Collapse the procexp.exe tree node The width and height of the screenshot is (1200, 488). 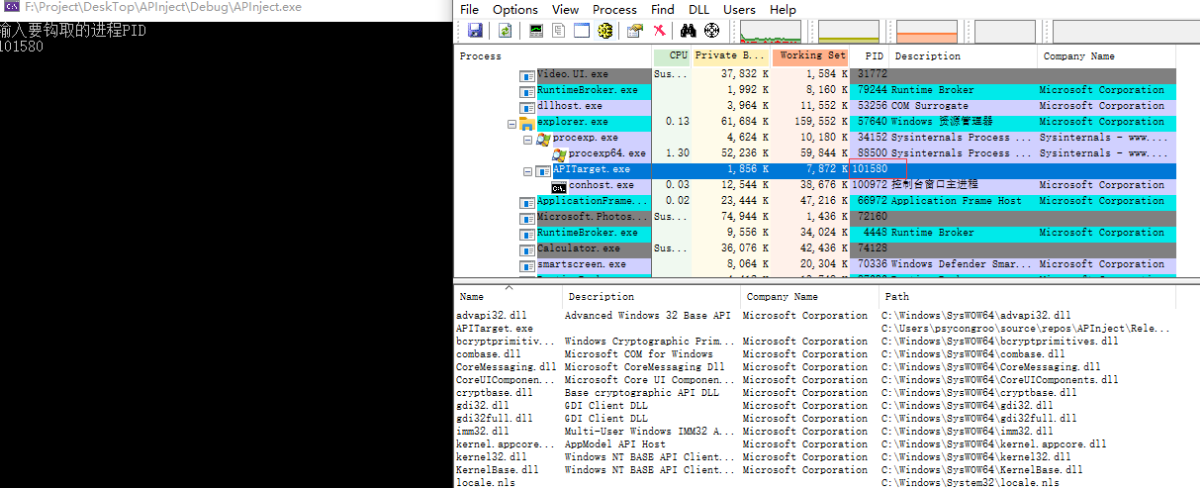coord(528,139)
